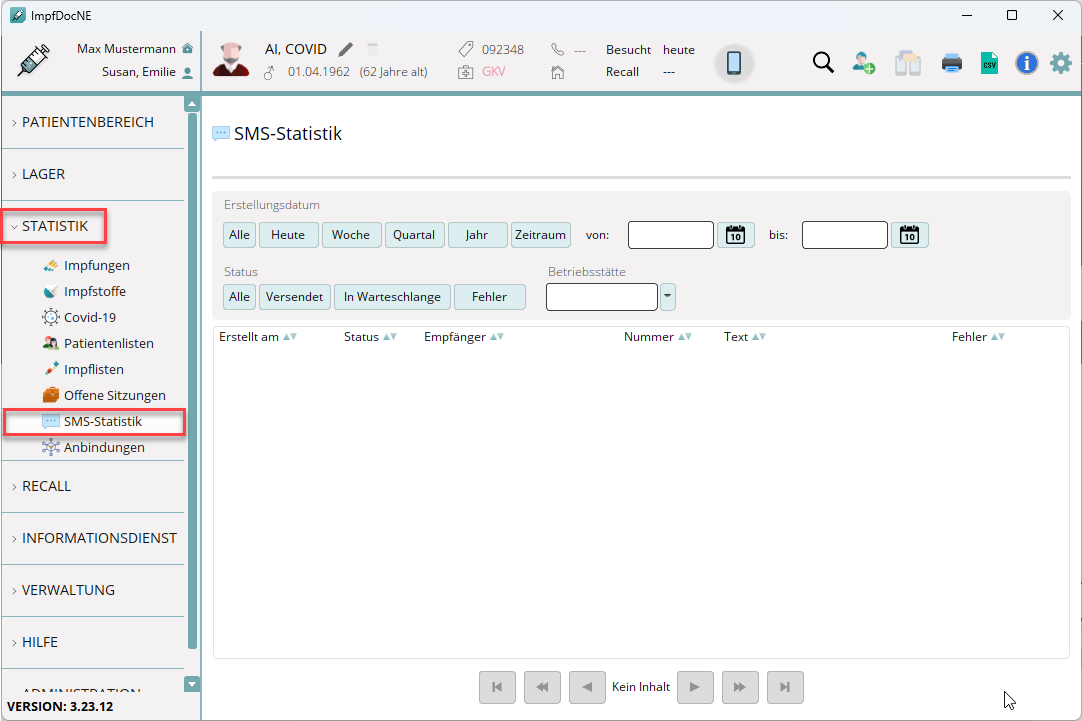Screen dimensions: 1082x721
Task: Click the 'bis' date input field
Action: pyautogui.click(x=844, y=235)
